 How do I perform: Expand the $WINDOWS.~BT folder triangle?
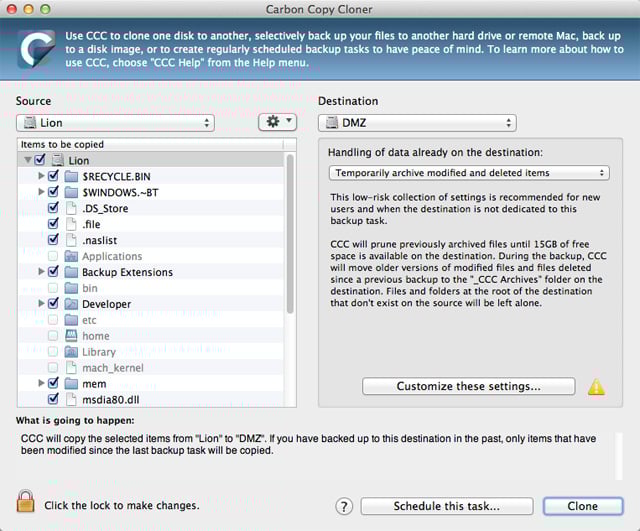[x=41, y=192]
